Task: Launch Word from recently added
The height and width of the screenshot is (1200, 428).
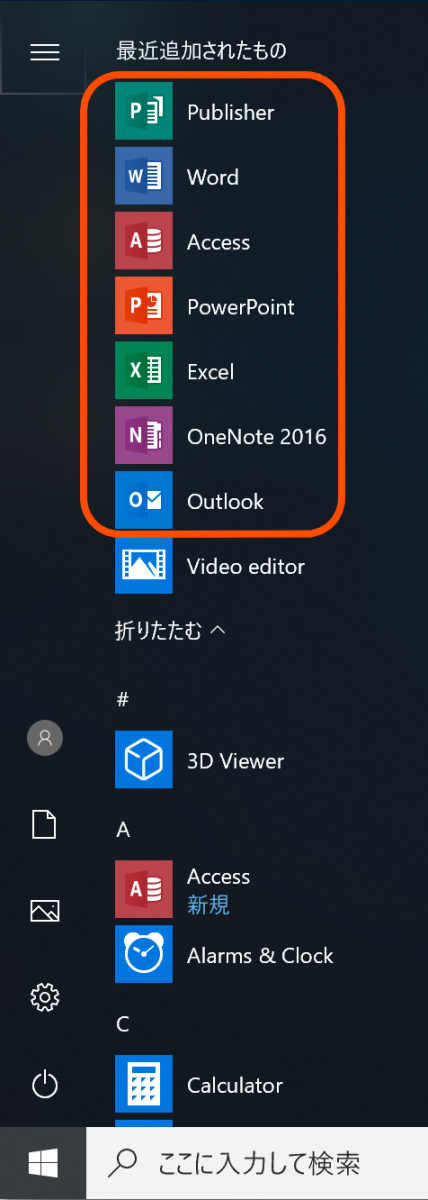Action: 144,176
